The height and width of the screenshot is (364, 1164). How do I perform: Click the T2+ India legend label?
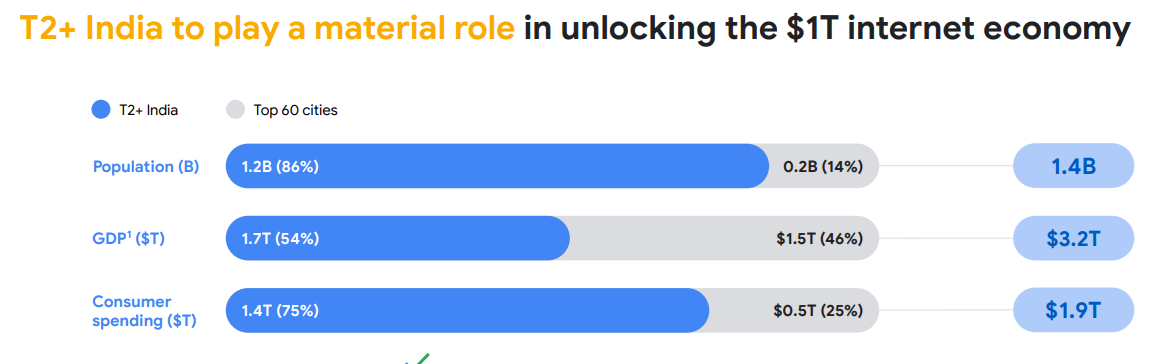[x=148, y=111]
